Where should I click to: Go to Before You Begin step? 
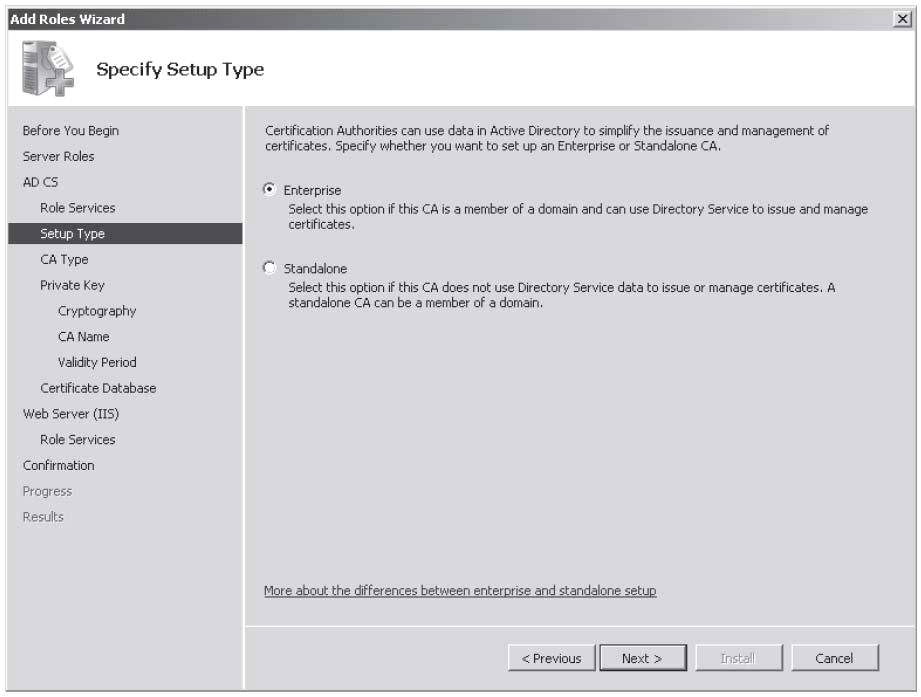(70, 130)
